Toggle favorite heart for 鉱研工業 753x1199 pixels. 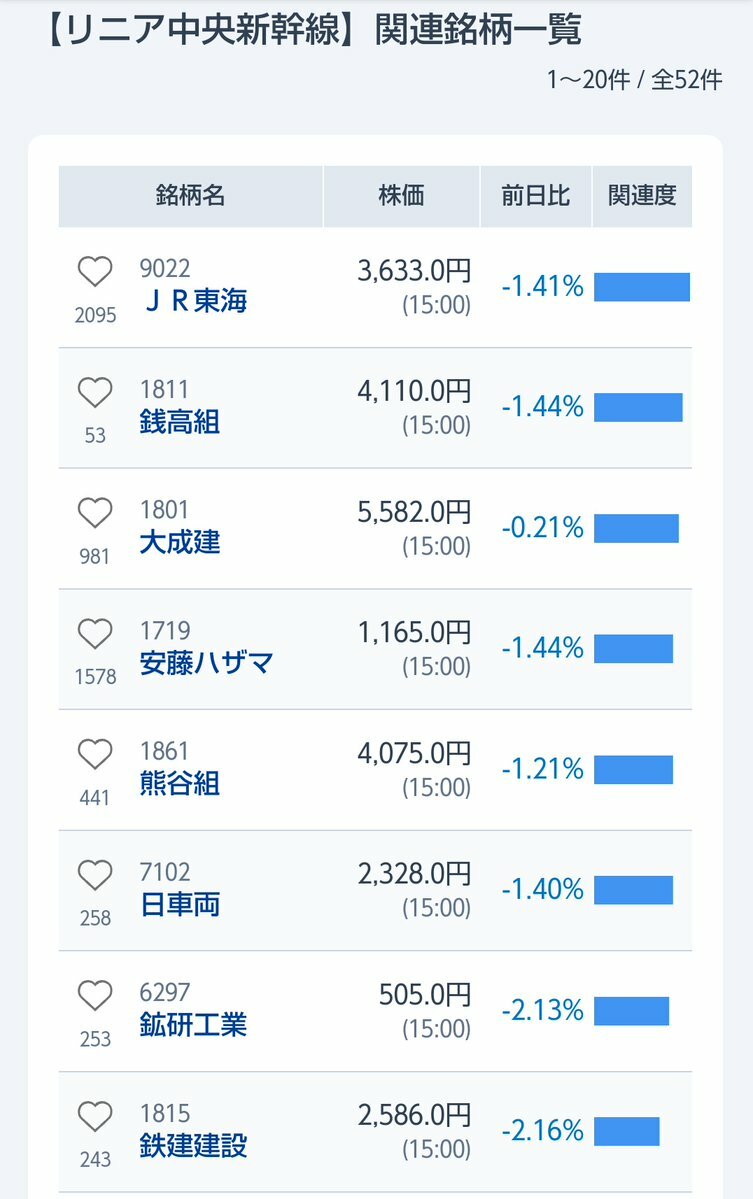pyautogui.click(x=95, y=996)
